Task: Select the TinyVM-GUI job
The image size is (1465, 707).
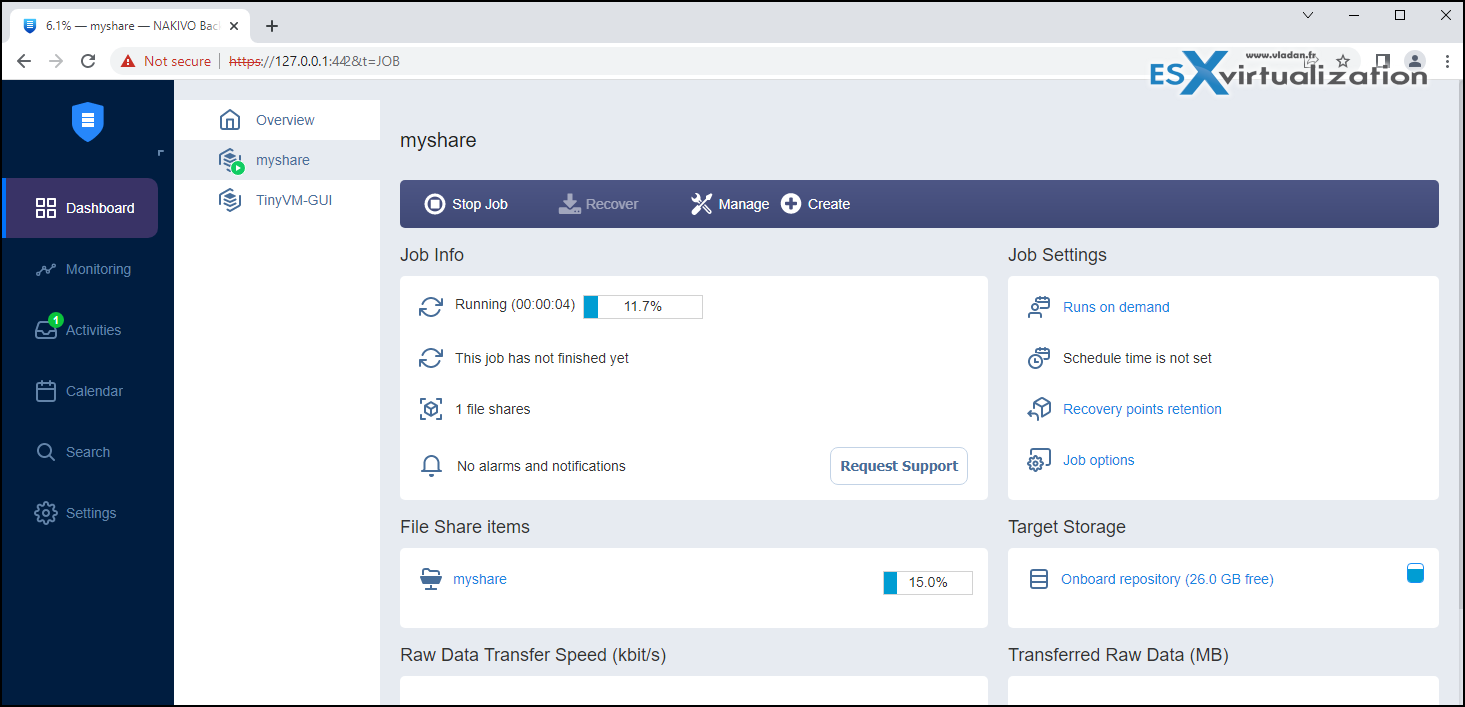Action: [x=277, y=200]
